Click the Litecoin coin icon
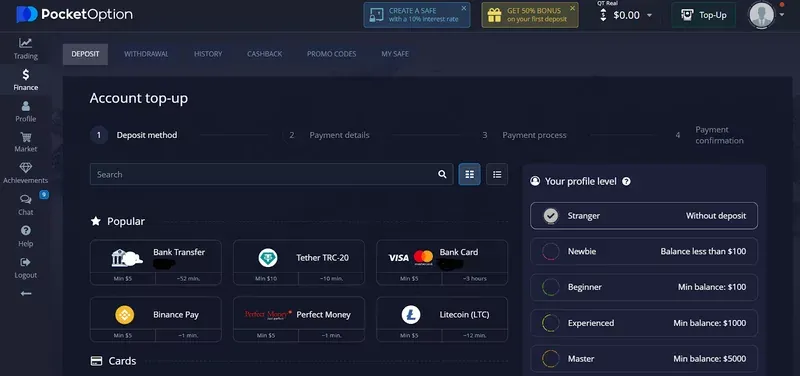800x376 pixels. (411, 315)
